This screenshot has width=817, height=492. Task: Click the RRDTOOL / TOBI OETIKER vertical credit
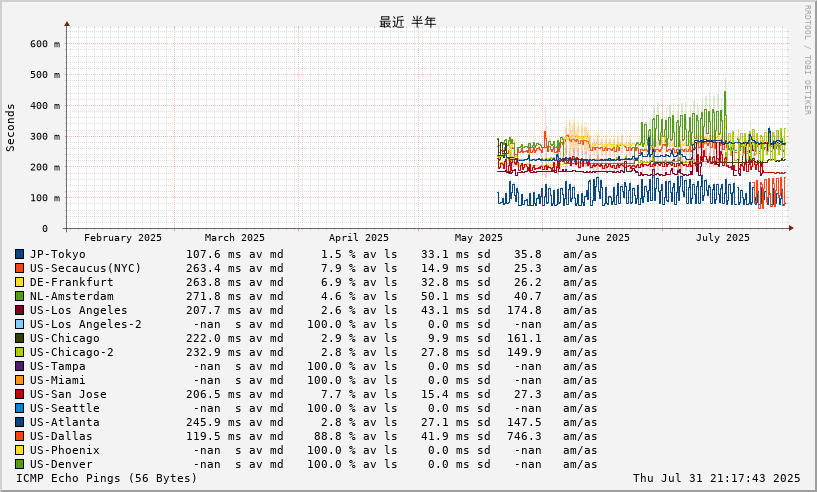click(807, 60)
